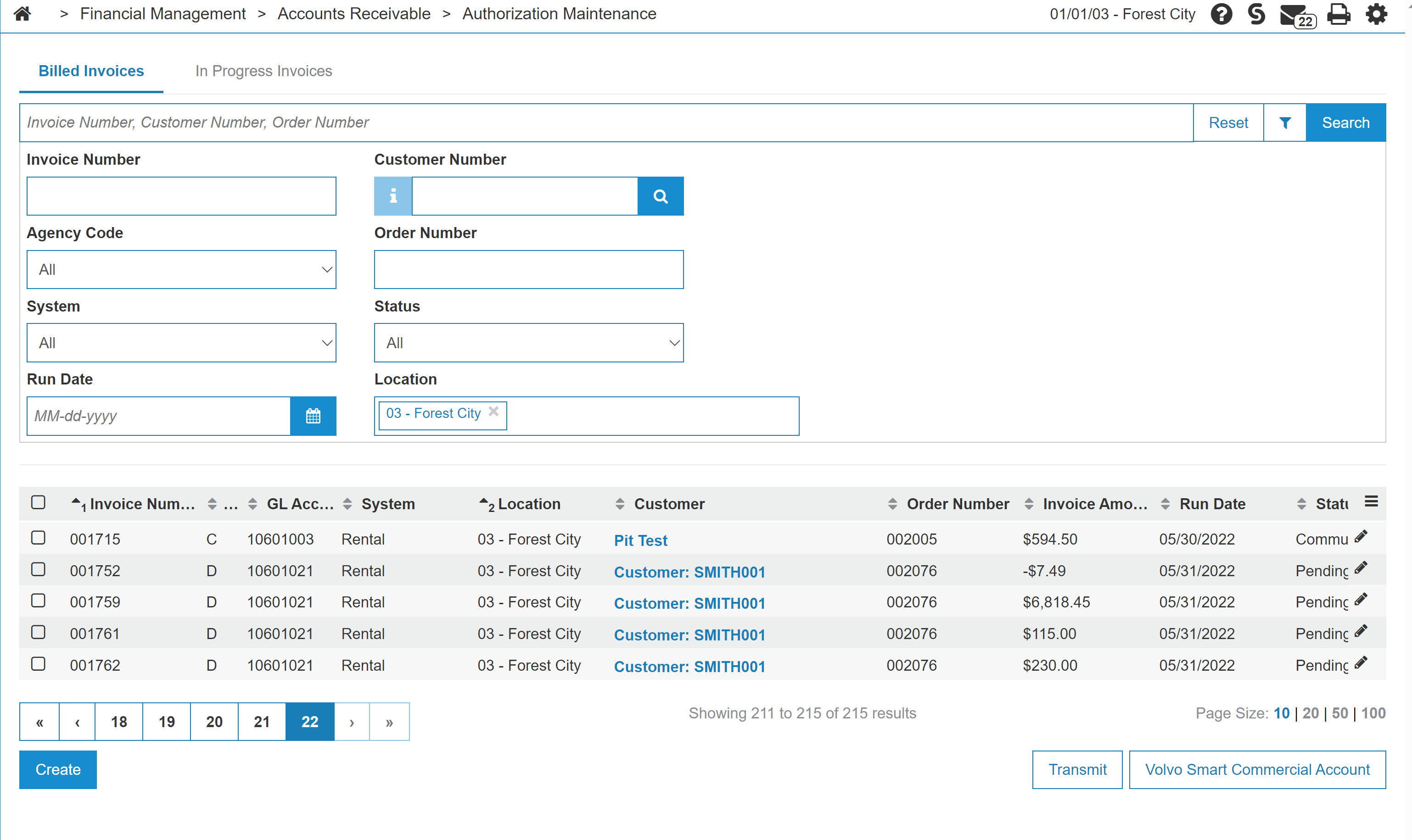Click the customer info icon
Viewport: 1412px width, 840px height.
(393, 196)
